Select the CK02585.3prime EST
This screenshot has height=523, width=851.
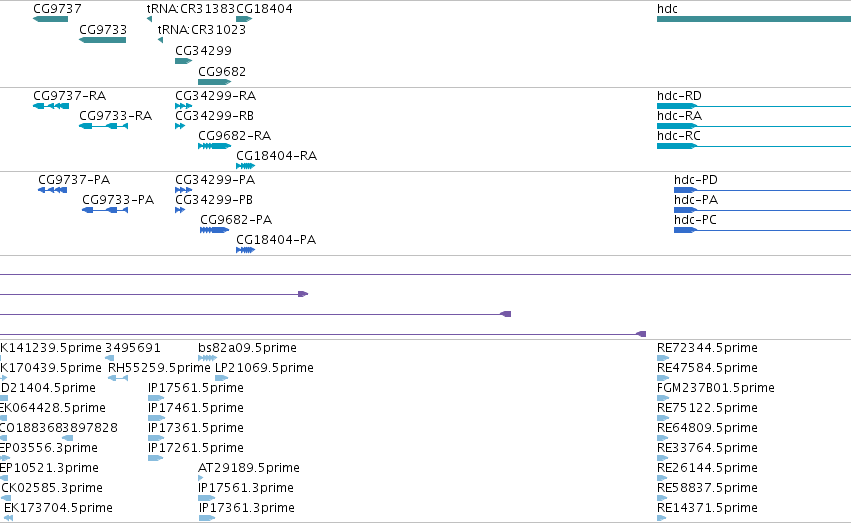click(7, 499)
